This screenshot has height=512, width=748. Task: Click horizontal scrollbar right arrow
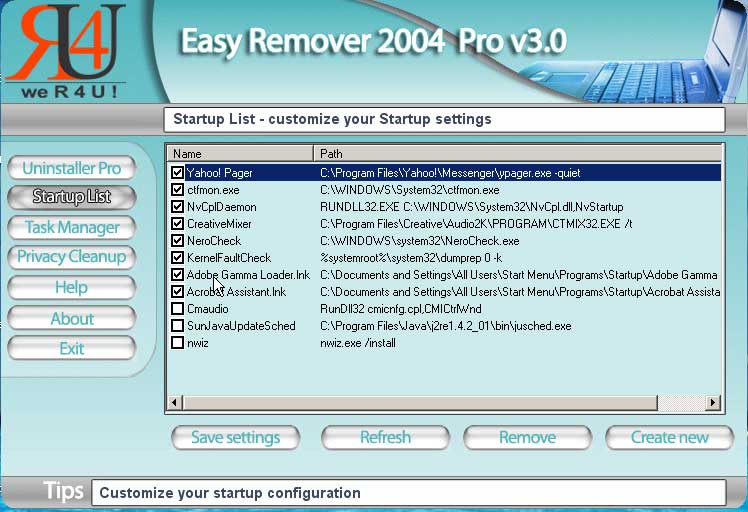click(713, 402)
